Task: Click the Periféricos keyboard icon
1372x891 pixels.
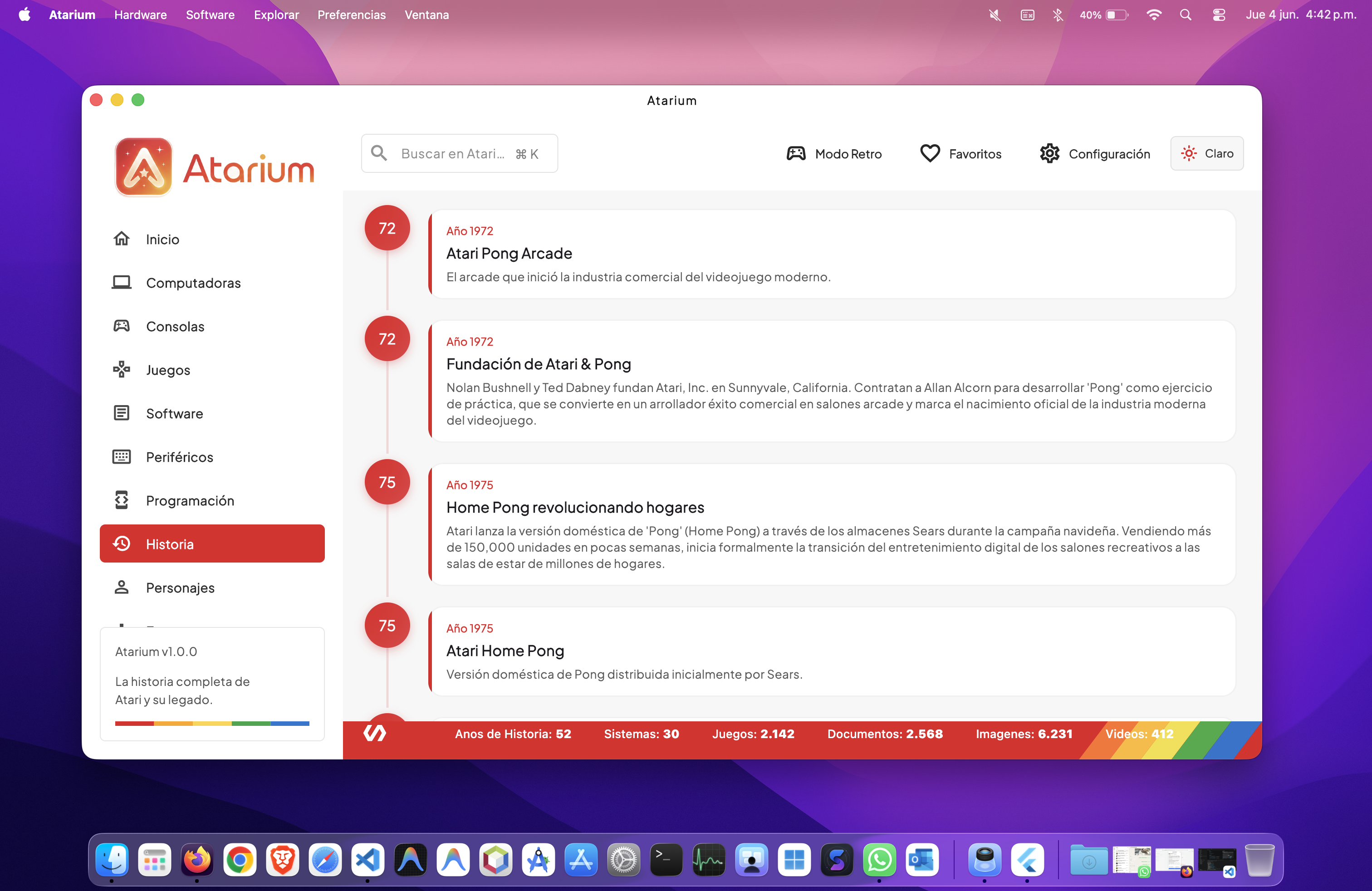Action: (121, 456)
